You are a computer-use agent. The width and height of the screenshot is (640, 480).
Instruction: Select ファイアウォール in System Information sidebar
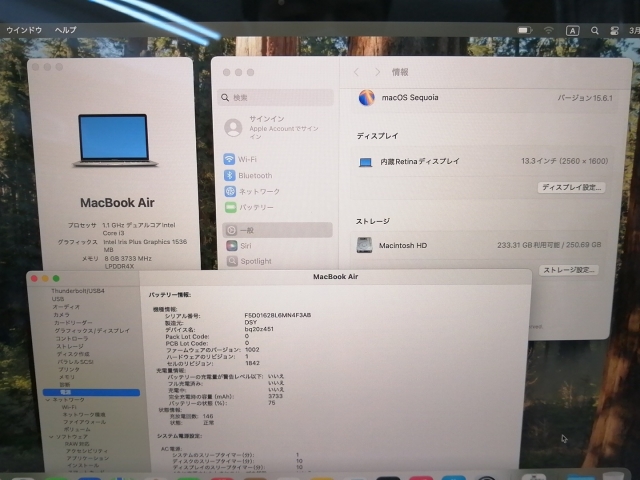click(x=84, y=422)
